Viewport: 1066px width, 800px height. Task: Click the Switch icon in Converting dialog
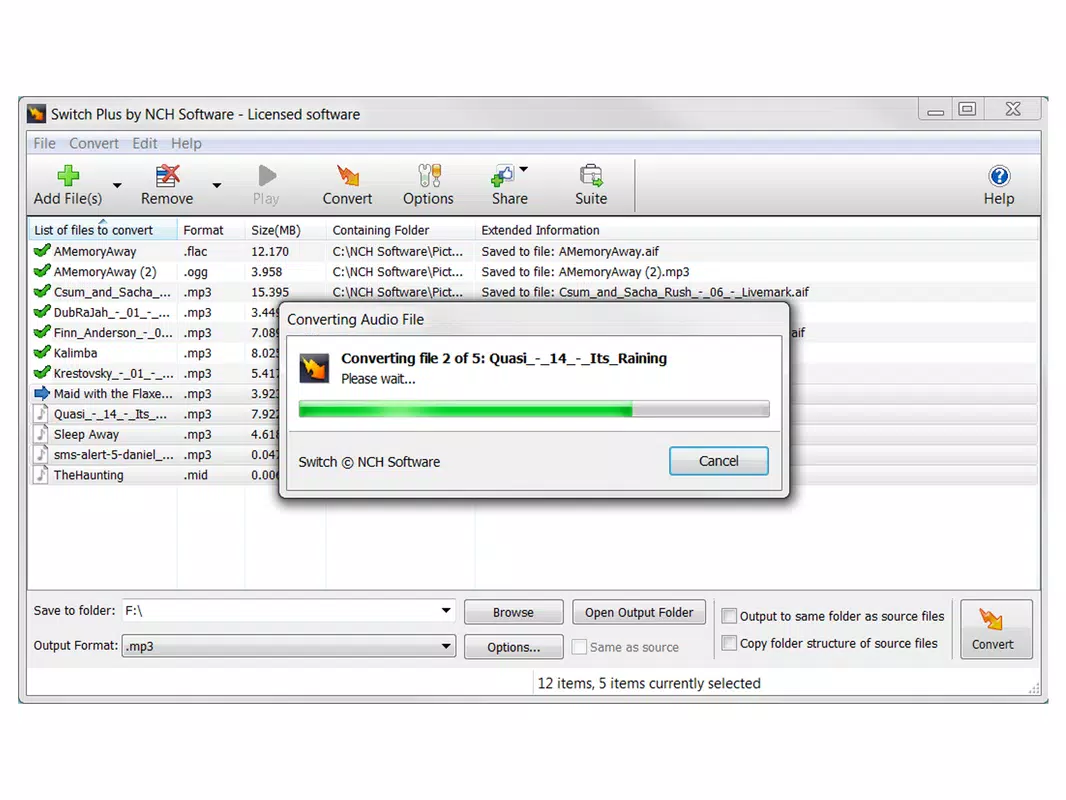[x=315, y=368]
